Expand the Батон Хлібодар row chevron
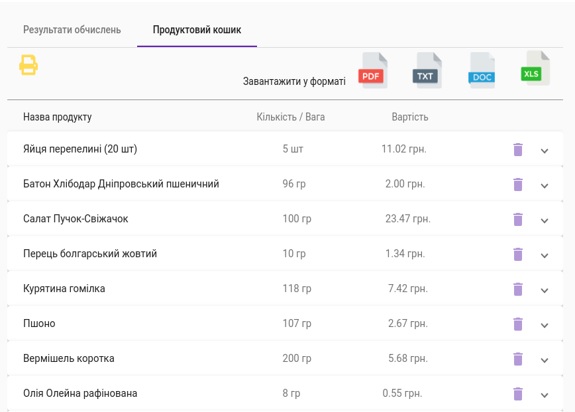The height and width of the screenshot is (412, 575). (545, 185)
